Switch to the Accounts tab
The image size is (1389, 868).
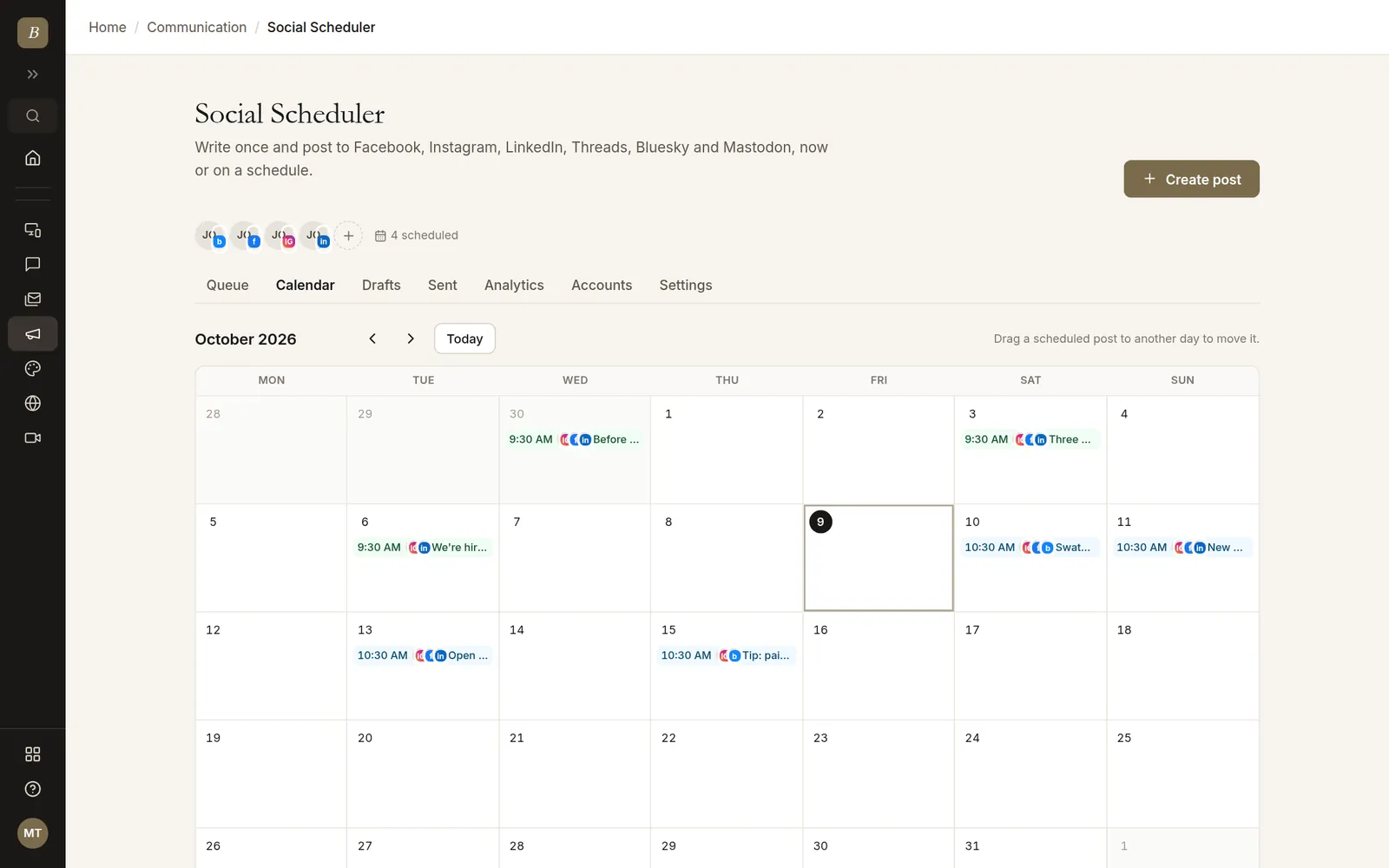point(602,285)
